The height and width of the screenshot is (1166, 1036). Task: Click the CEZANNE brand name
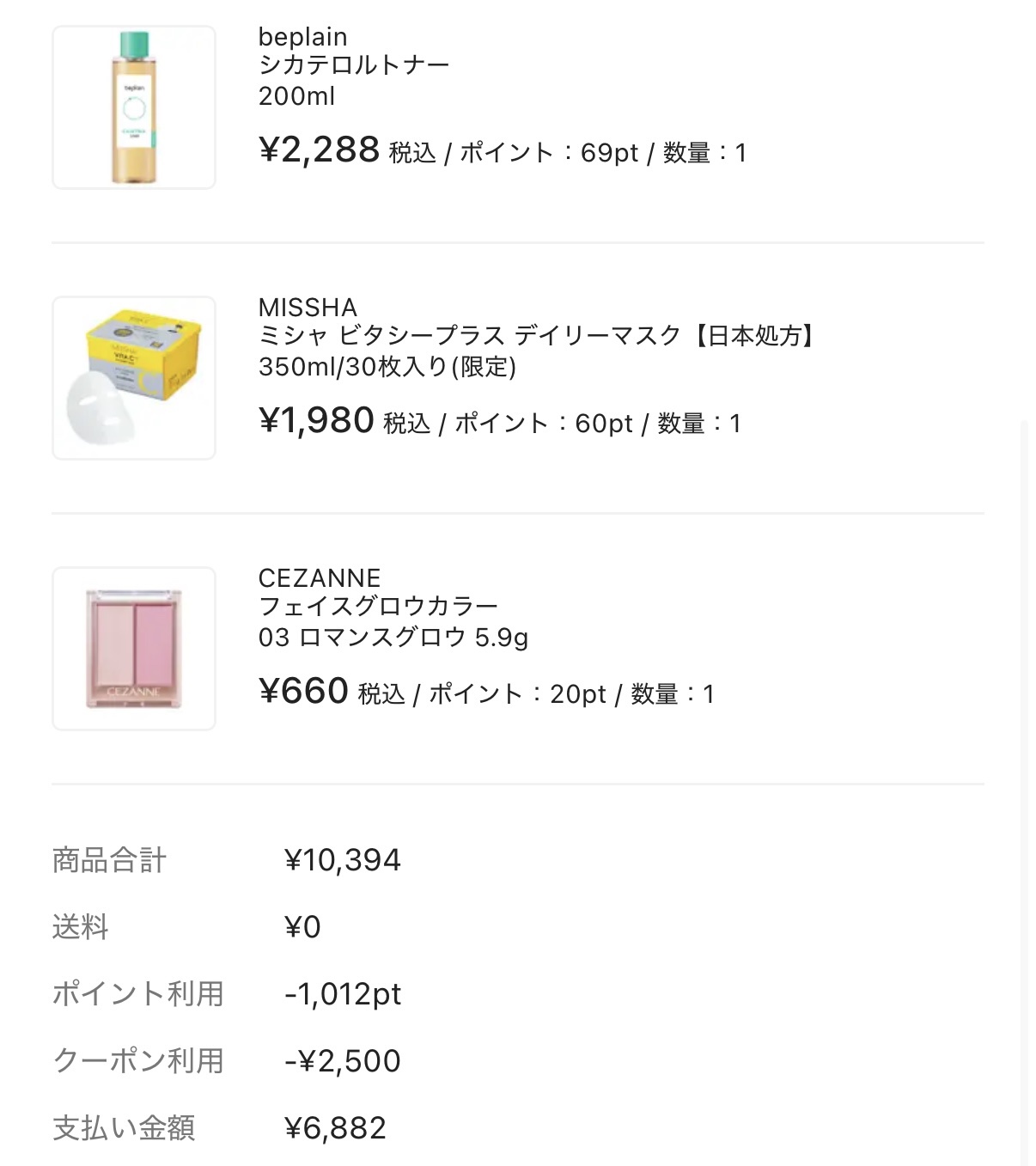pyautogui.click(x=319, y=577)
